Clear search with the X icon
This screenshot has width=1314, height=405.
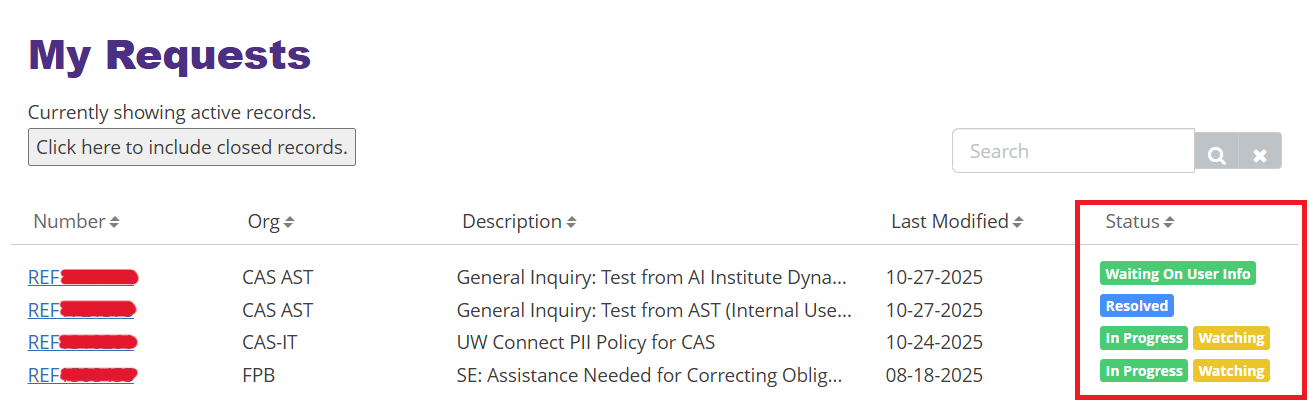coord(1260,152)
